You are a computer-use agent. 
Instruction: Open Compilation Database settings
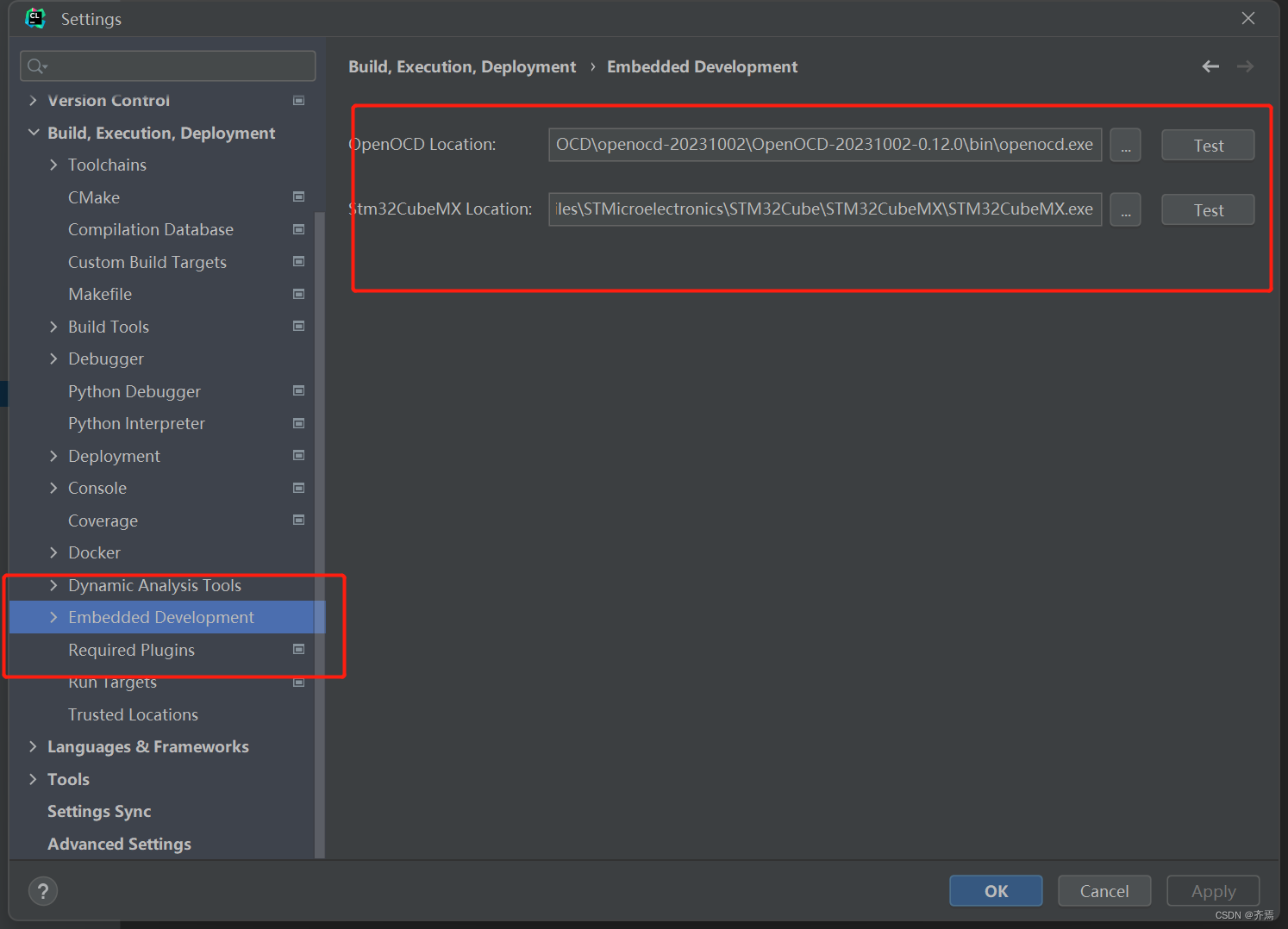pyautogui.click(x=151, y=229)
